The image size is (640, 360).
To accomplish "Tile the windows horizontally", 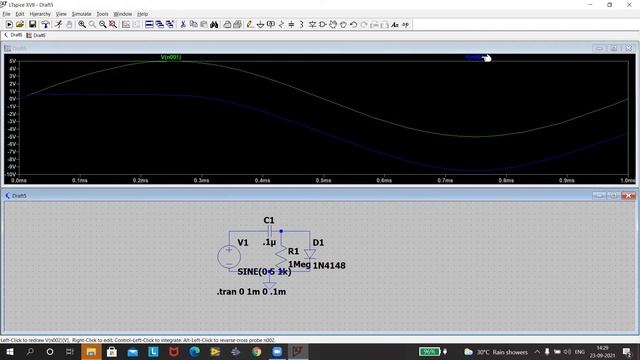I will [149, 24].
